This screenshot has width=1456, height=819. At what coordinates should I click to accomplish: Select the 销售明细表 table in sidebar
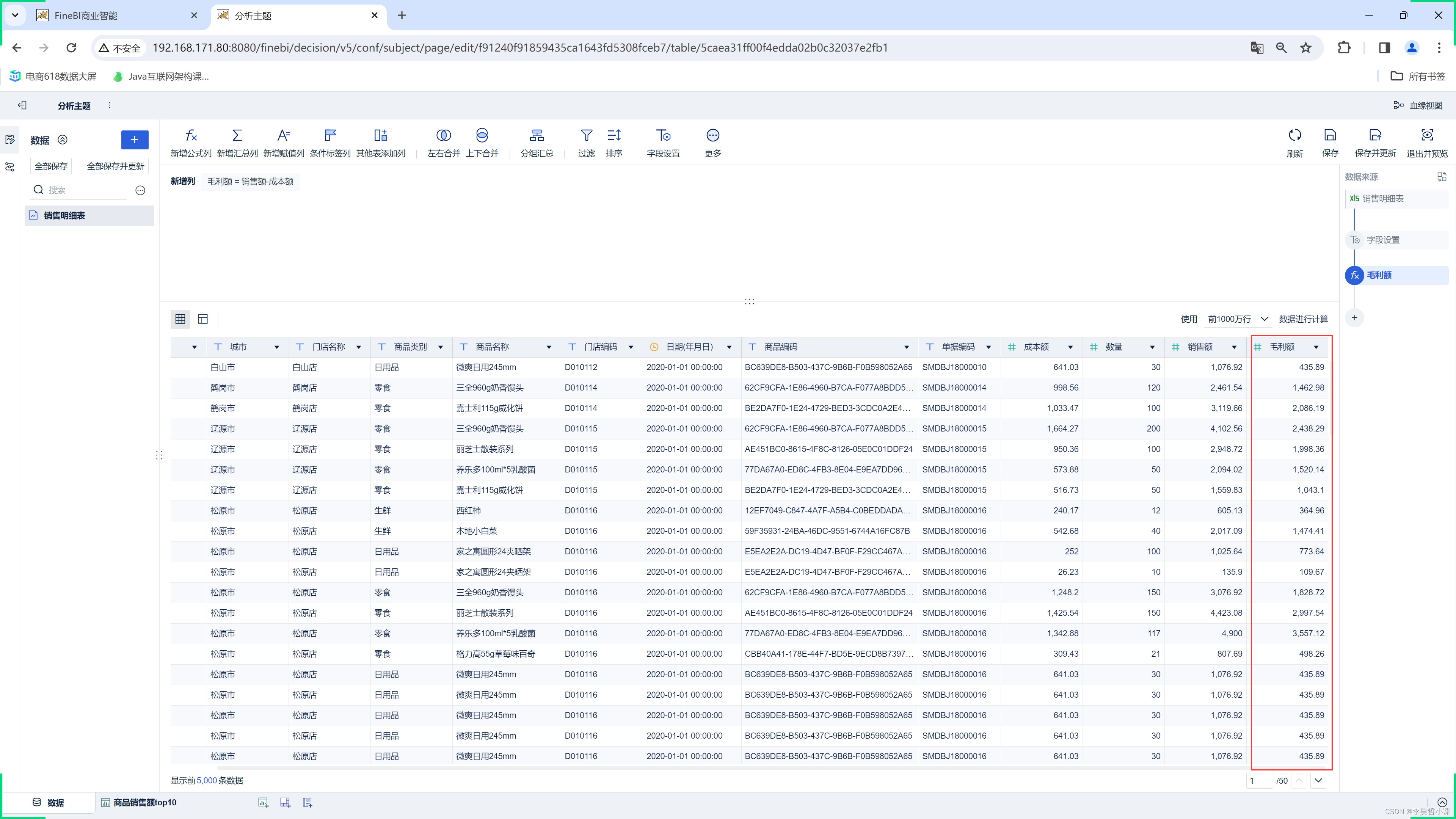point(89,215)
